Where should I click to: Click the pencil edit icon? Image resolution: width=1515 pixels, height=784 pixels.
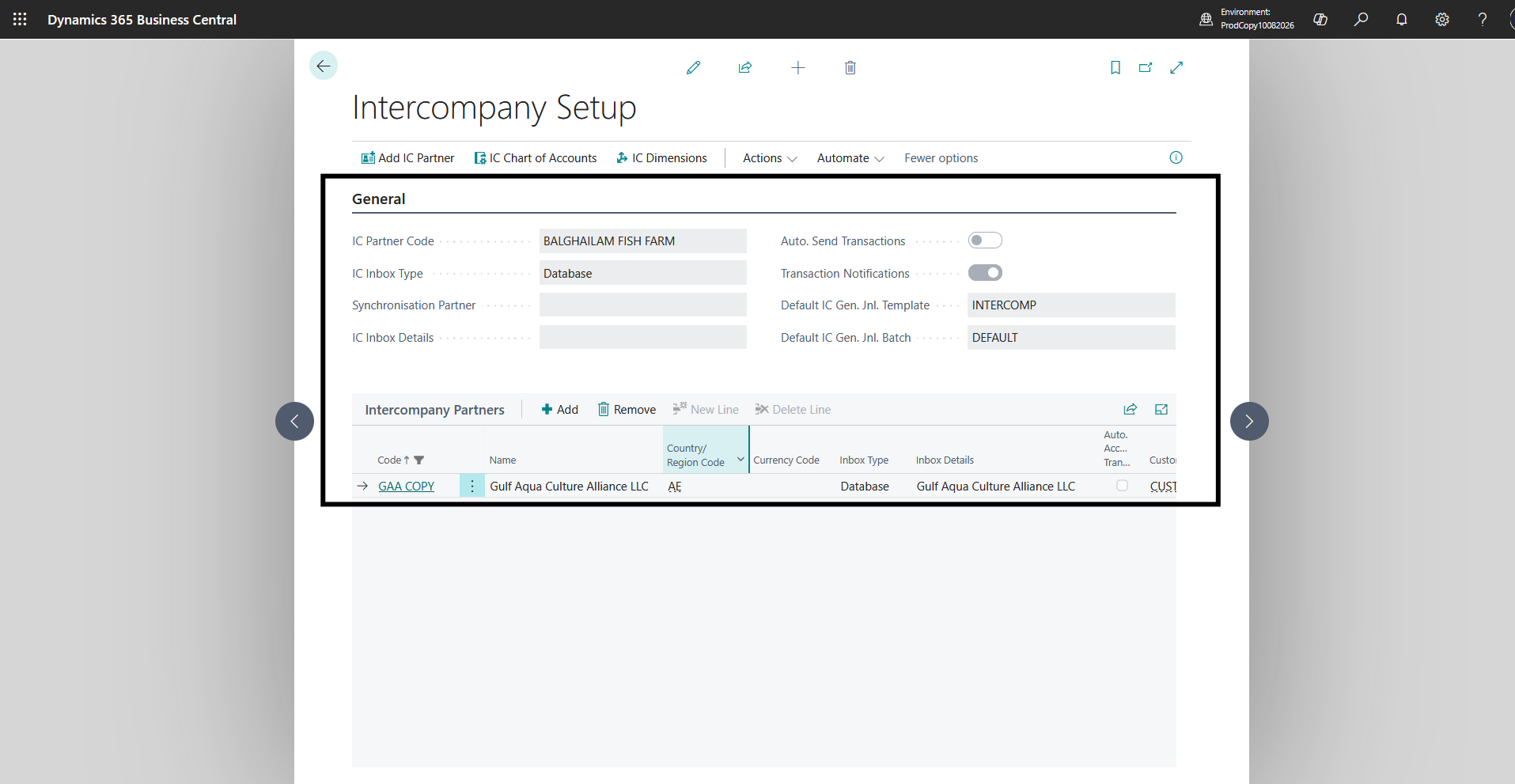694,68
